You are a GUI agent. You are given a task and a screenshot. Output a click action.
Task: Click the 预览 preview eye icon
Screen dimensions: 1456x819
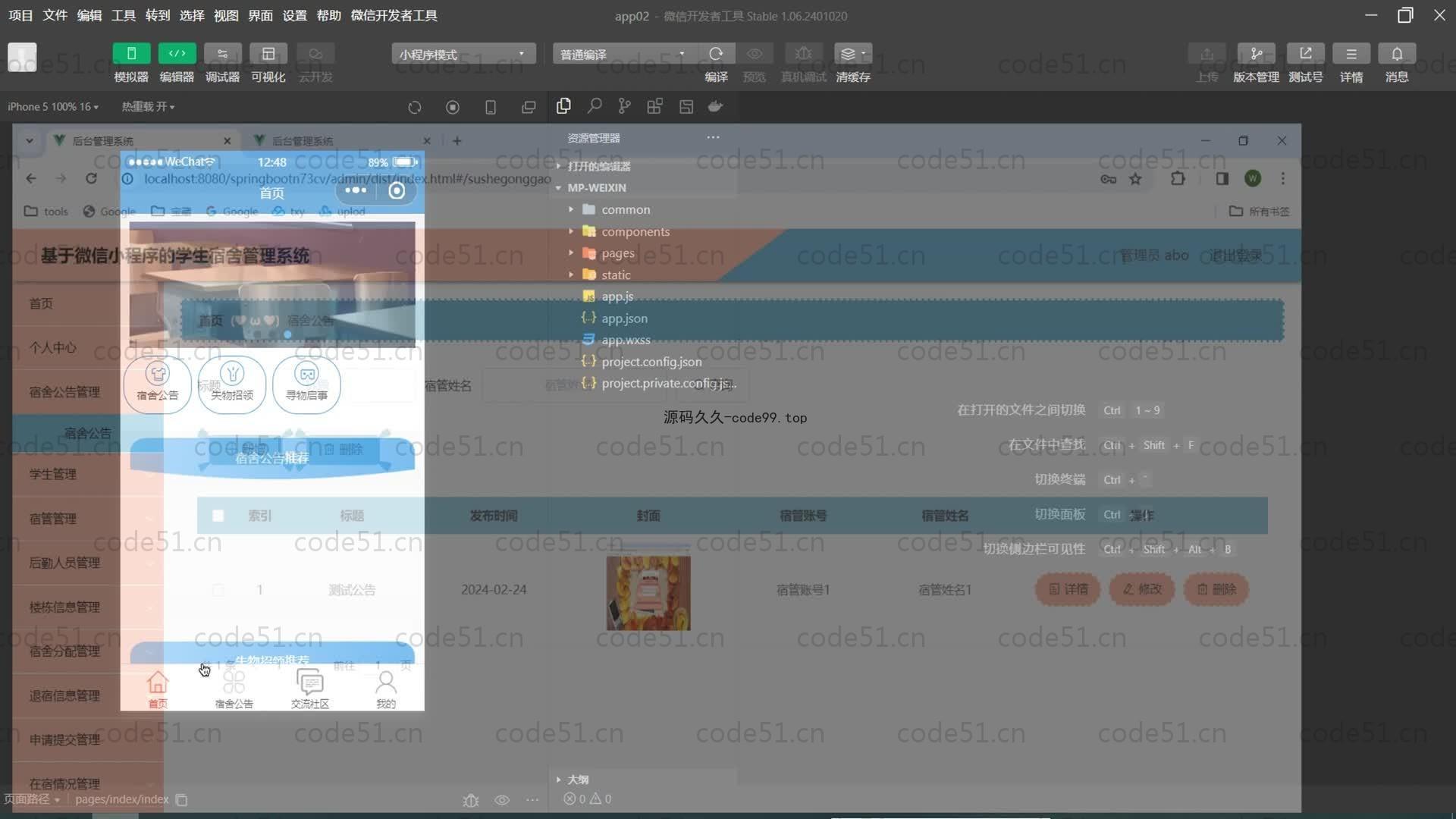pyautogui.click(x=755, y=54)
